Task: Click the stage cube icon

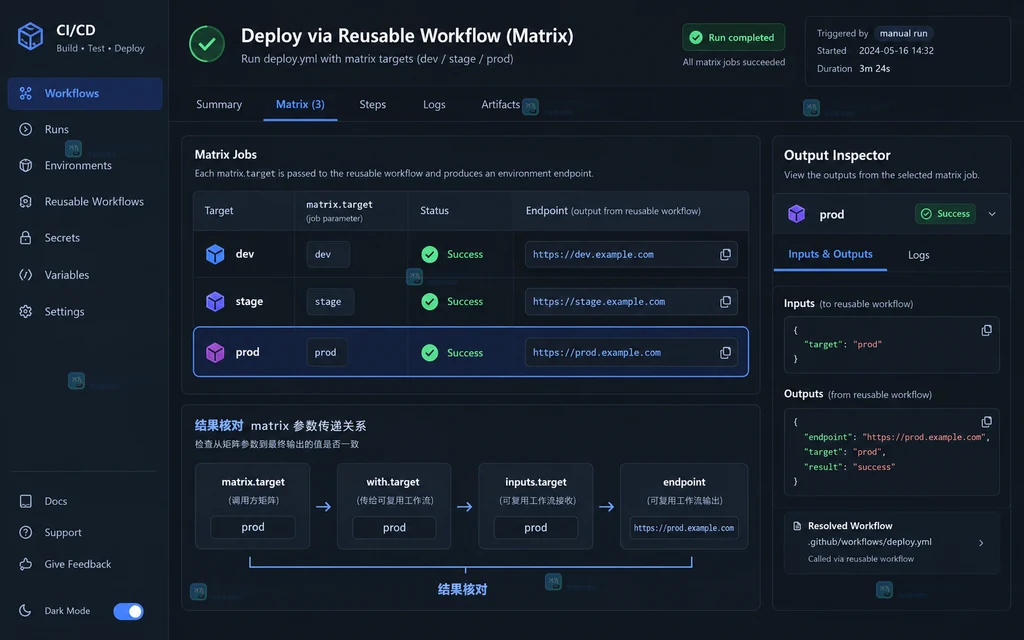Action: (x=215, y=302)
